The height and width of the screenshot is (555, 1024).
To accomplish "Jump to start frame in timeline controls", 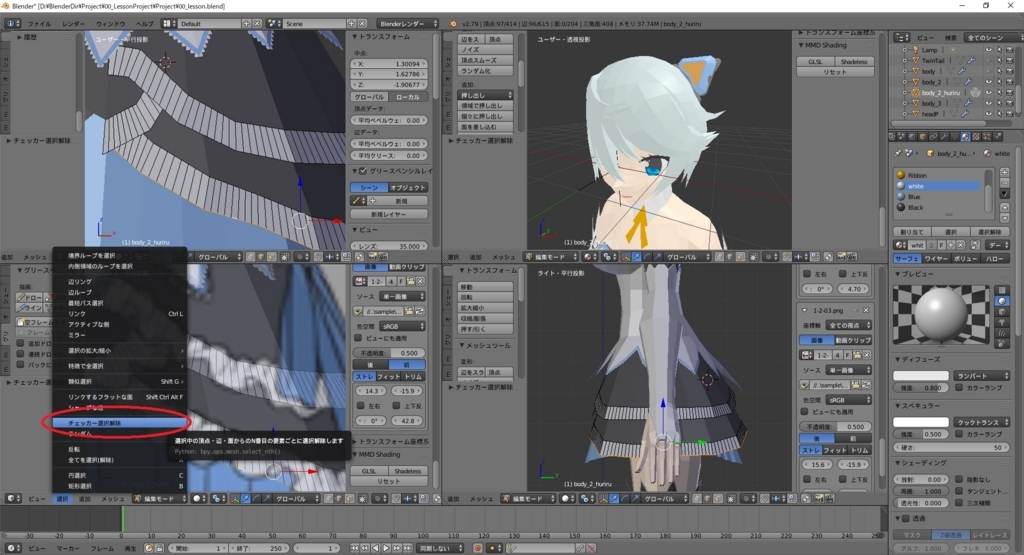I will click(355, 548).
